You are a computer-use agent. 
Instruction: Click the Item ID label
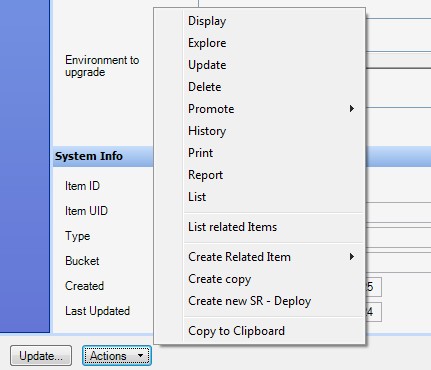[82, 186]
